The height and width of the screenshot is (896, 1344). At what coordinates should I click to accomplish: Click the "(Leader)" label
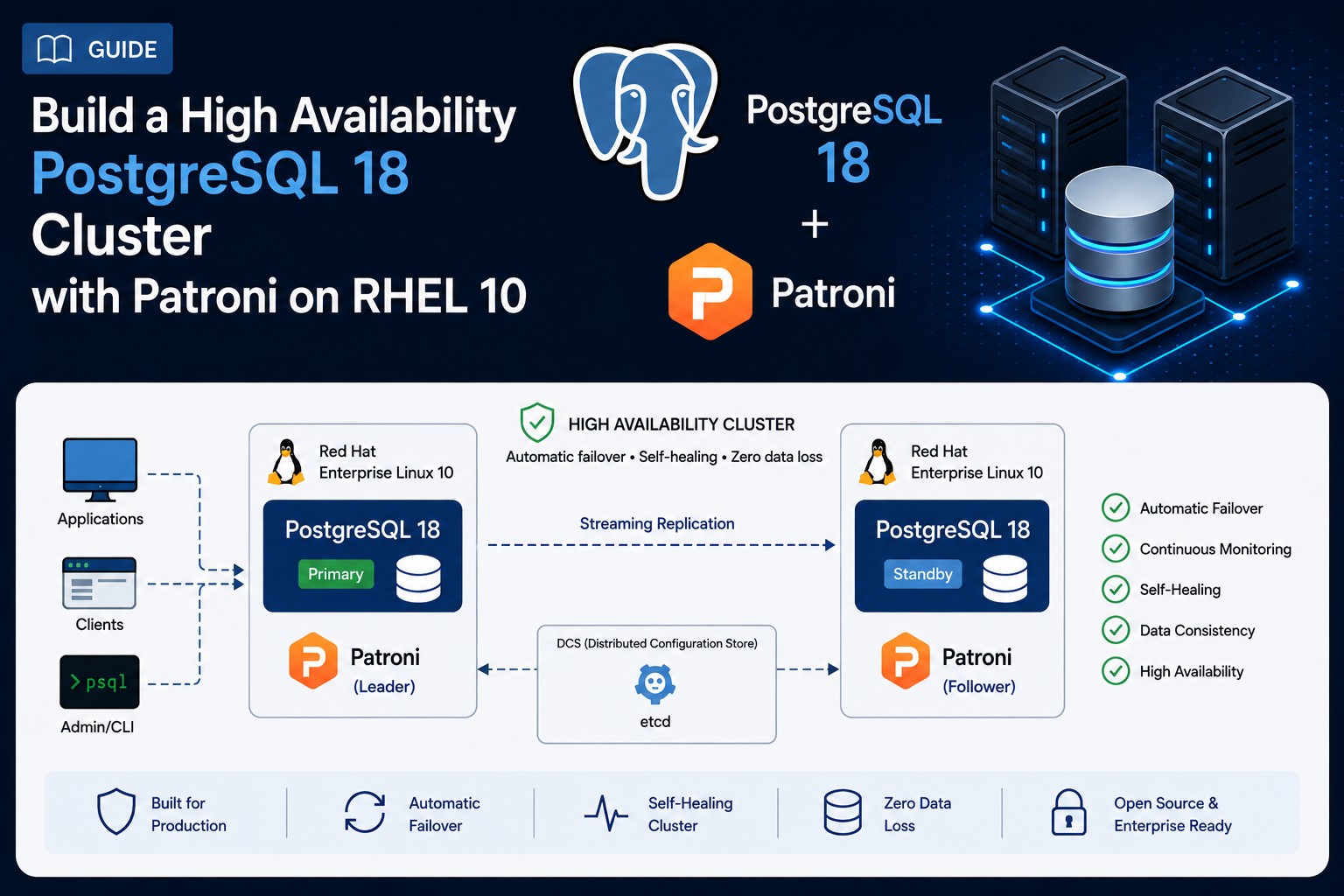point(384,687)
